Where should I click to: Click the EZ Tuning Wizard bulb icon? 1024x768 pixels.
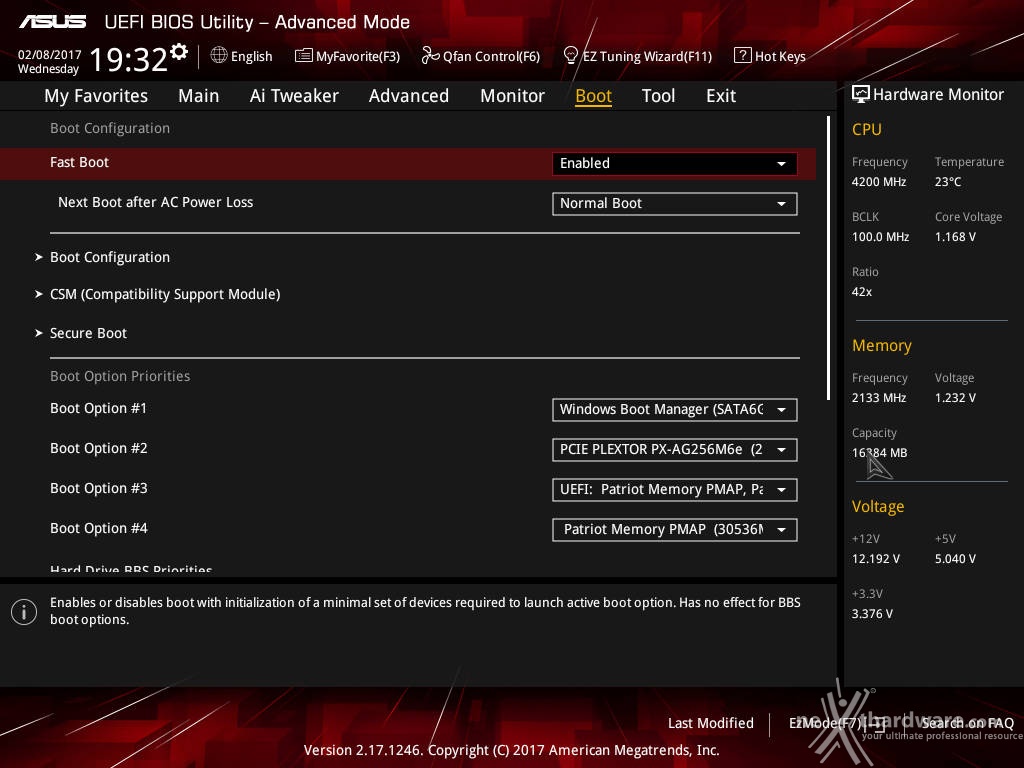(570, 56)
